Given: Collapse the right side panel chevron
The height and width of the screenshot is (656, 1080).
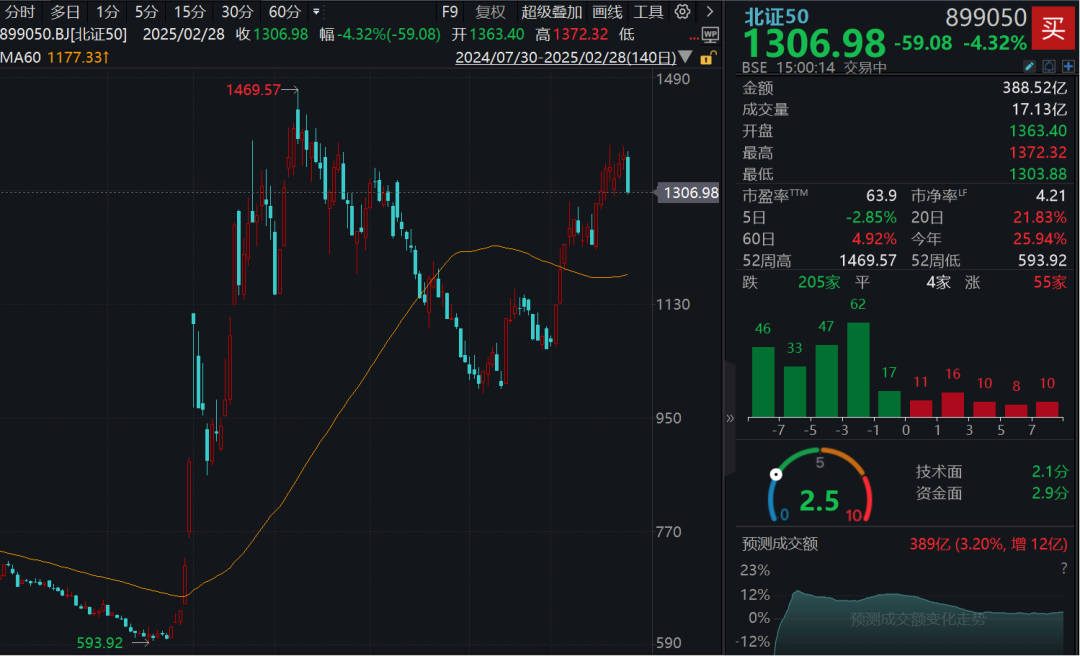Looking at the screenshot, I should click(x=729, y=418).
